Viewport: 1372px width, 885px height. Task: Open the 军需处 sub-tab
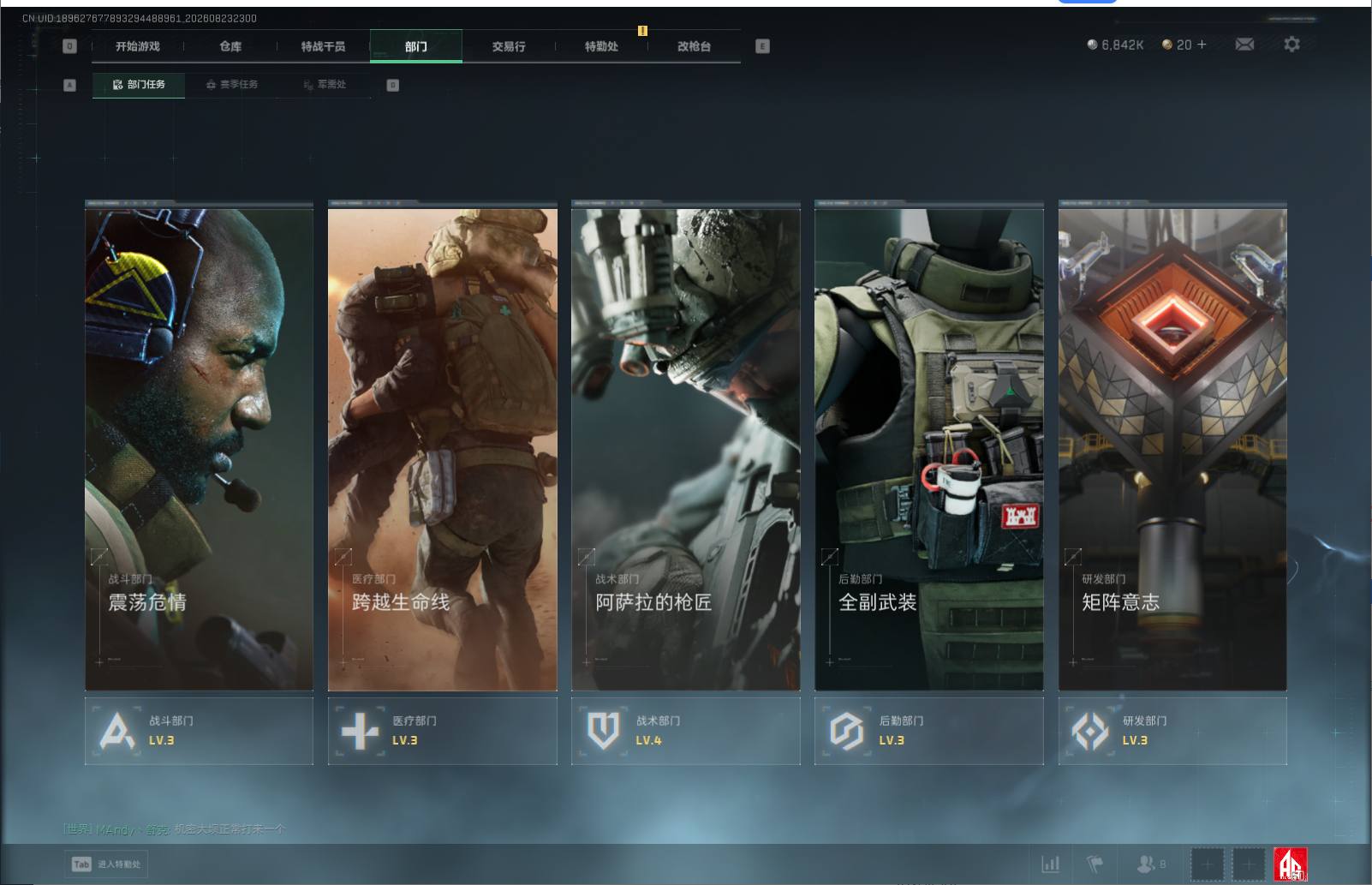[x=325, y=85]
